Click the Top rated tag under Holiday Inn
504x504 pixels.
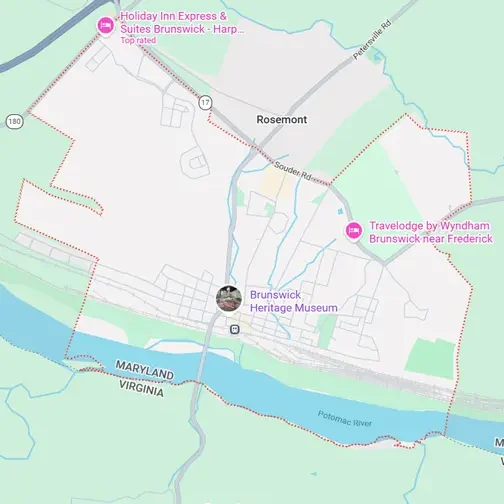[x=138, y=40]
